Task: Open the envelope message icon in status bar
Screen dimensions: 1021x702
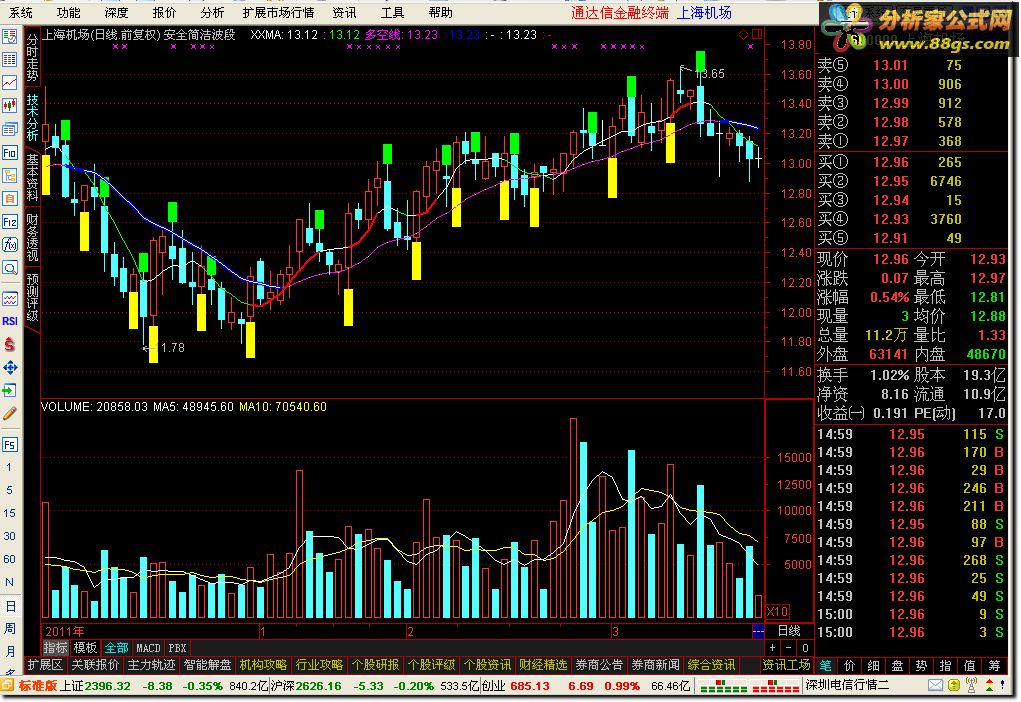Action: coord(935,685)
